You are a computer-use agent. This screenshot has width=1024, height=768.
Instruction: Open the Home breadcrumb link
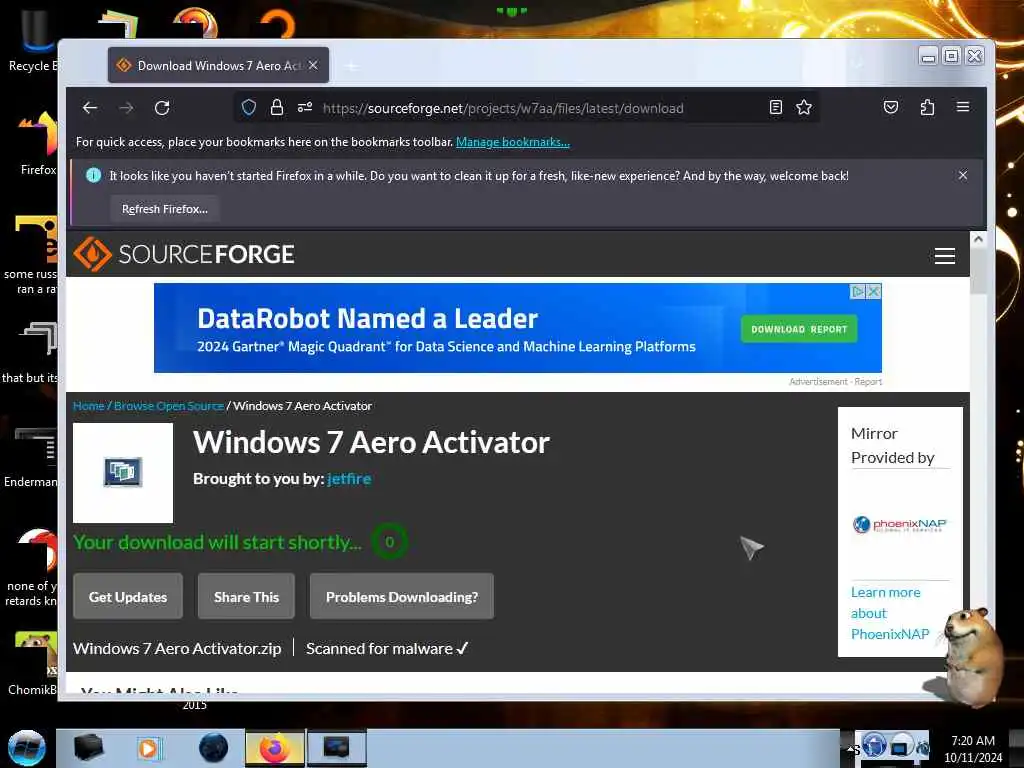pyautogui.click(x=88, y=406)
